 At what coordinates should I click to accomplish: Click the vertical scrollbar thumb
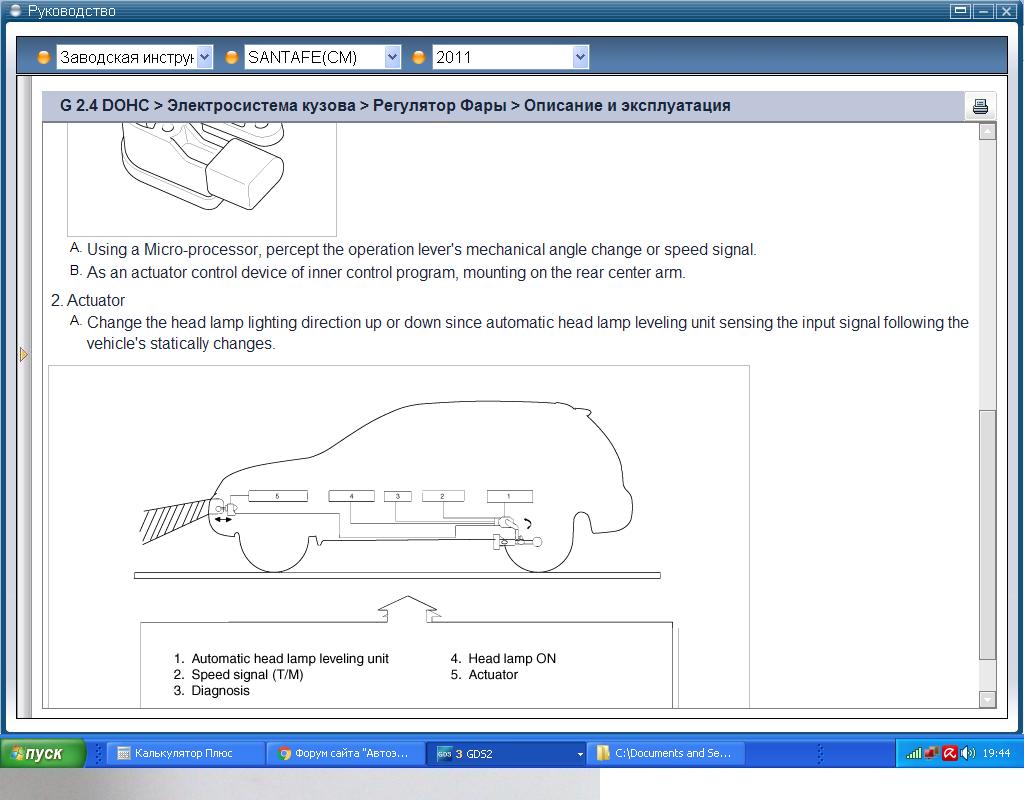coord(987,535)
